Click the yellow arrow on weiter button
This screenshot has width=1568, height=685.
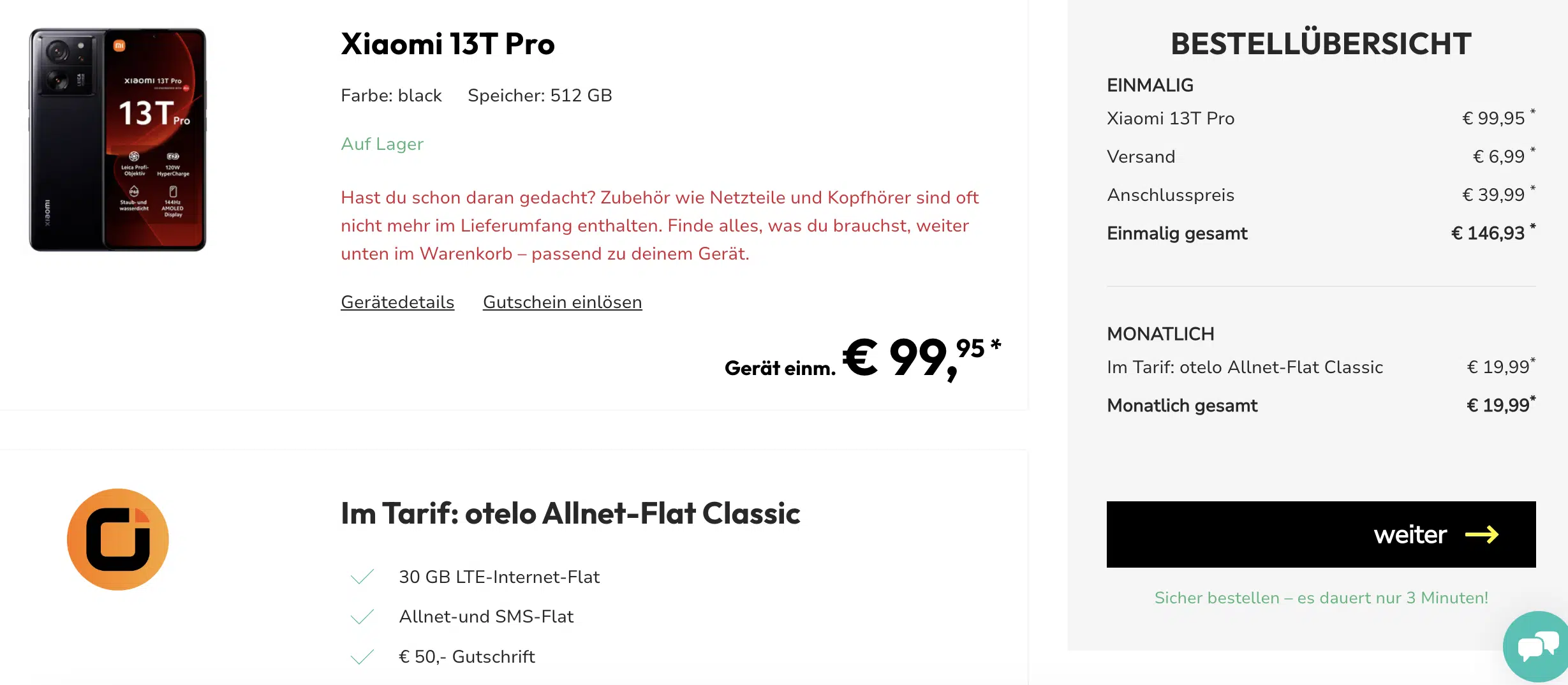(x=1481, y=534)
